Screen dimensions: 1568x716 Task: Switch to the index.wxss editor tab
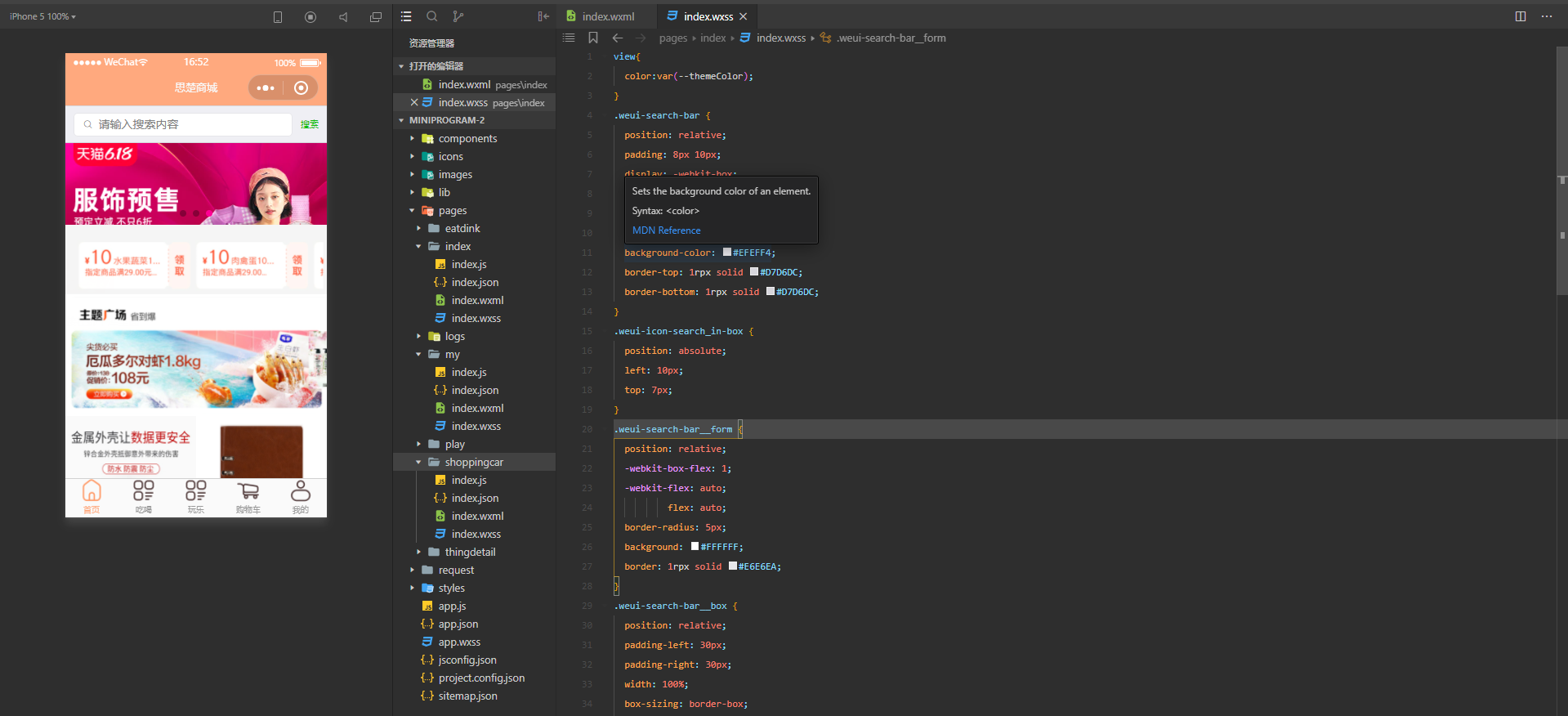(708, 16)
